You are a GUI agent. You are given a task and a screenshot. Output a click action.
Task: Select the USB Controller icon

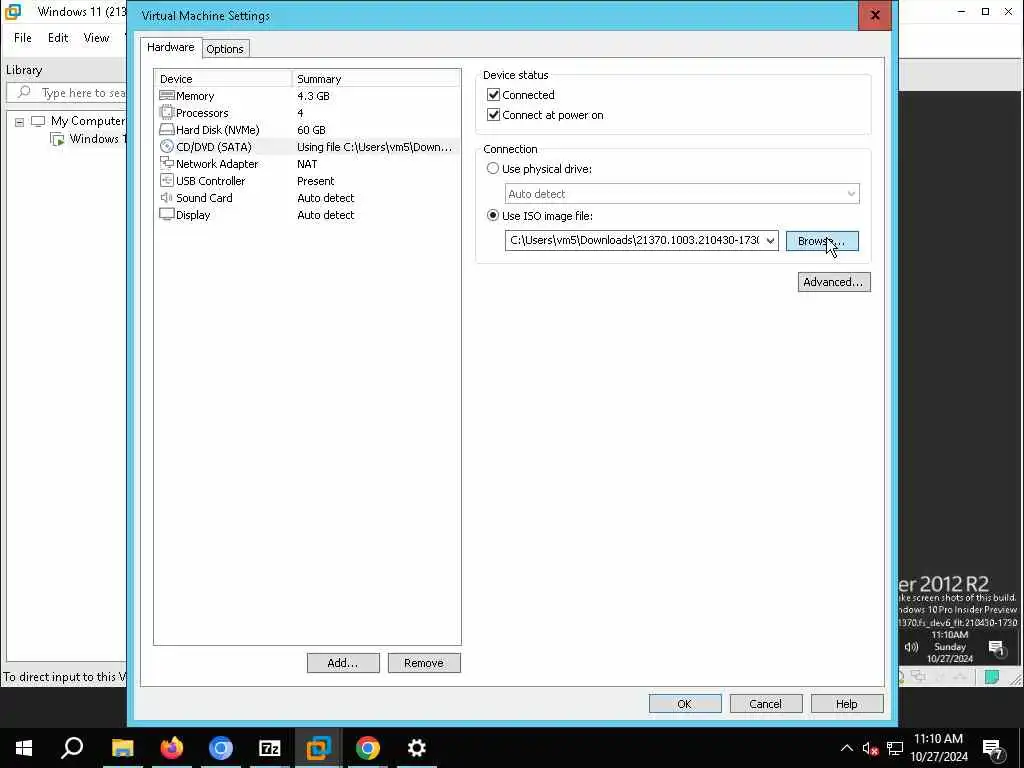[x=167, y=180]
